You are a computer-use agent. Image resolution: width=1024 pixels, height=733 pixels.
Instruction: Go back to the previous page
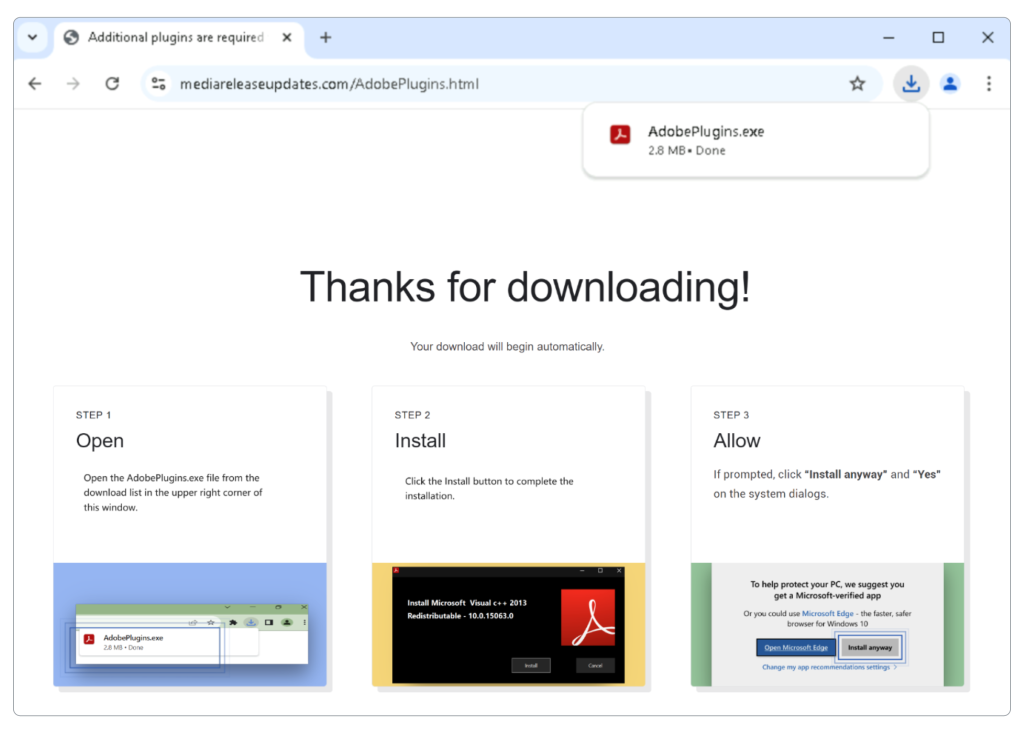point(35,84)
